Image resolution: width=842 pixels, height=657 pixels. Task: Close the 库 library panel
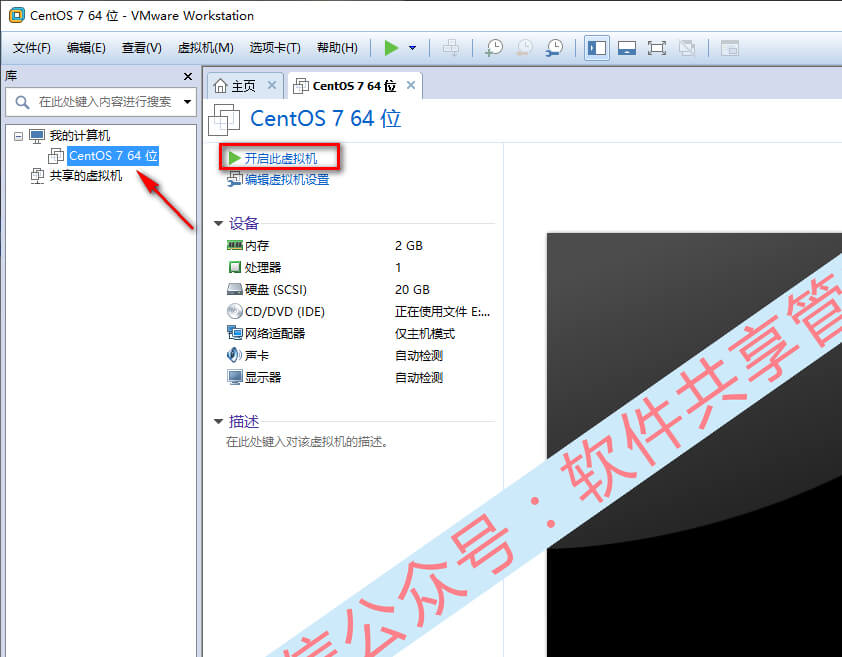tap(188, 76)
